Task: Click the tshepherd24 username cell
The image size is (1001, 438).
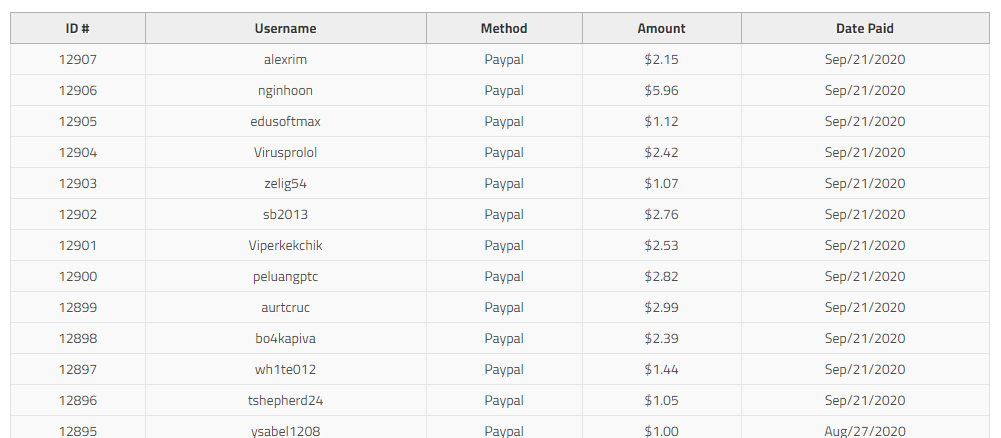Action: 285,400
